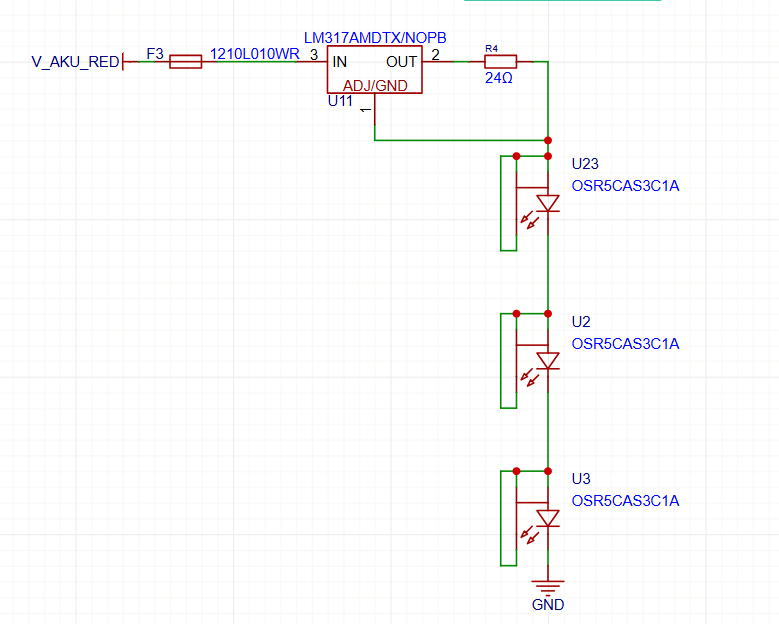779x624 pixels.
Task: Select the green wire loop left of U23
Action: point(501,203)
